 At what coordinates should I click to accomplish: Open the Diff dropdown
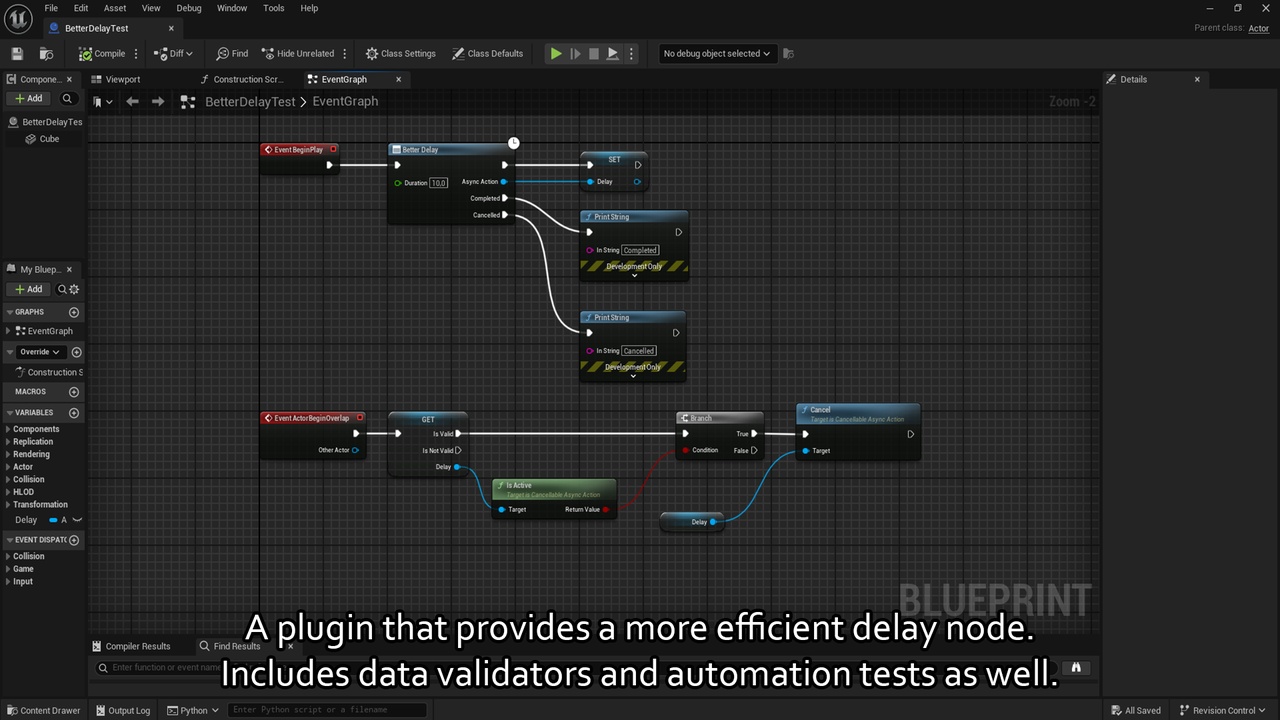click(173, 54)
